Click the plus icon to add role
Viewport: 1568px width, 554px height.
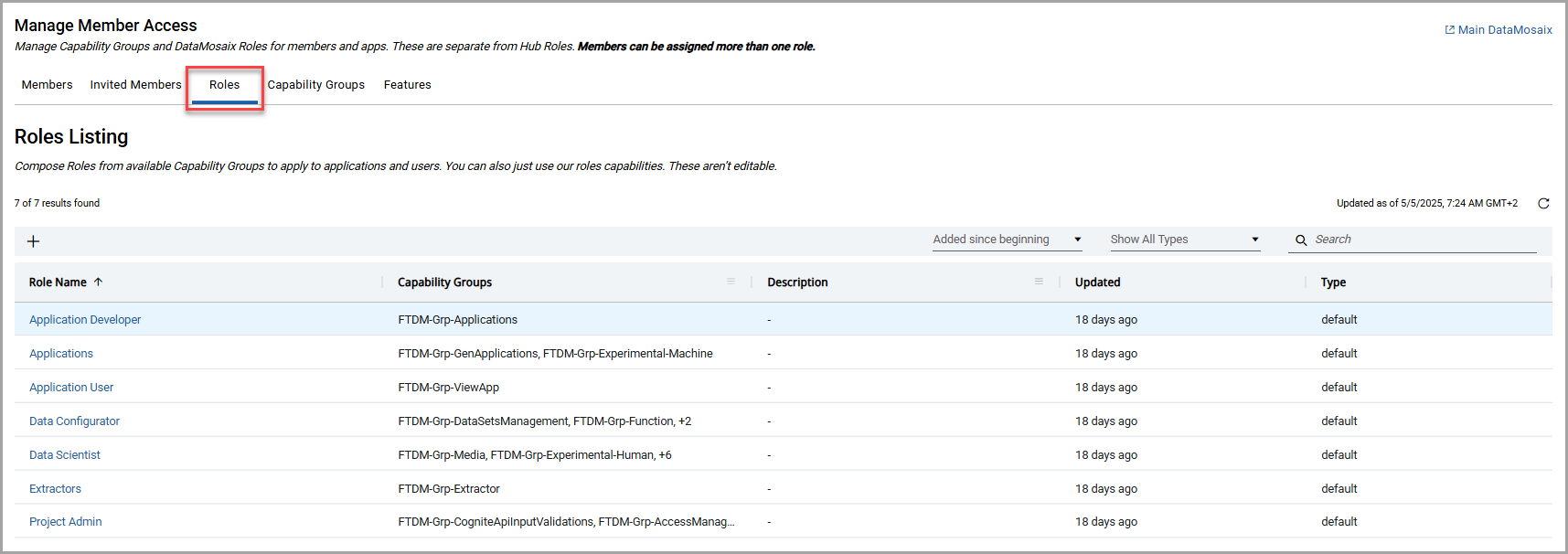(x=34, y=241)
